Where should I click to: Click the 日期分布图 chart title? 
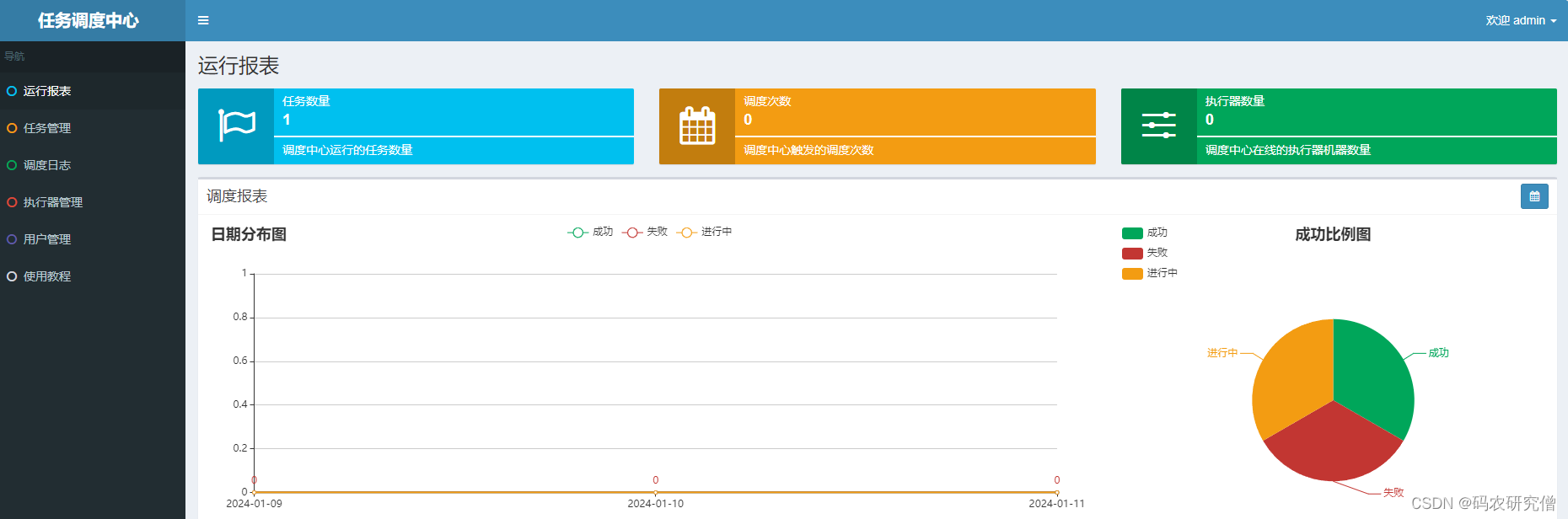[249, 234]
